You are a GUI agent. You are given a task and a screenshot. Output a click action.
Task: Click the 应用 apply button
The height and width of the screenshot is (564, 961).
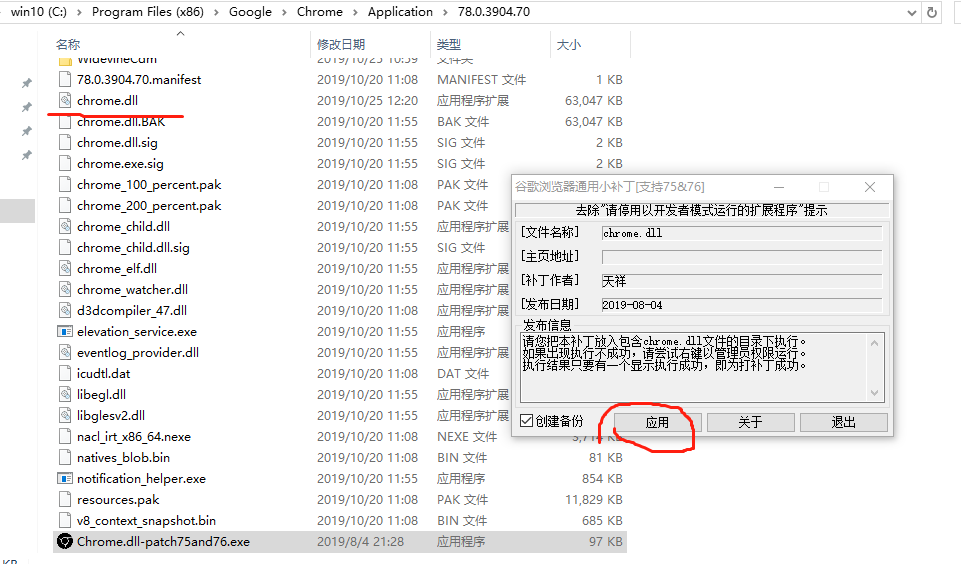[657, 422]
